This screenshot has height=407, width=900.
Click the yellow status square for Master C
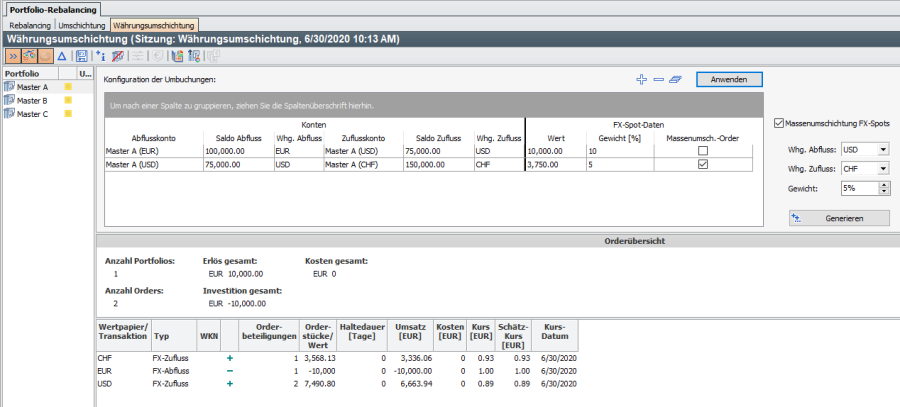(x=68, y=114)
